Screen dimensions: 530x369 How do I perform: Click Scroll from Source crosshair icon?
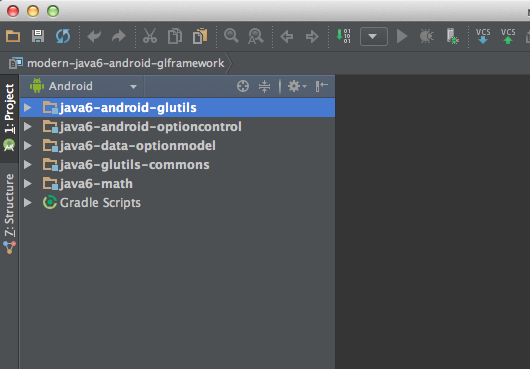[243, 86]
